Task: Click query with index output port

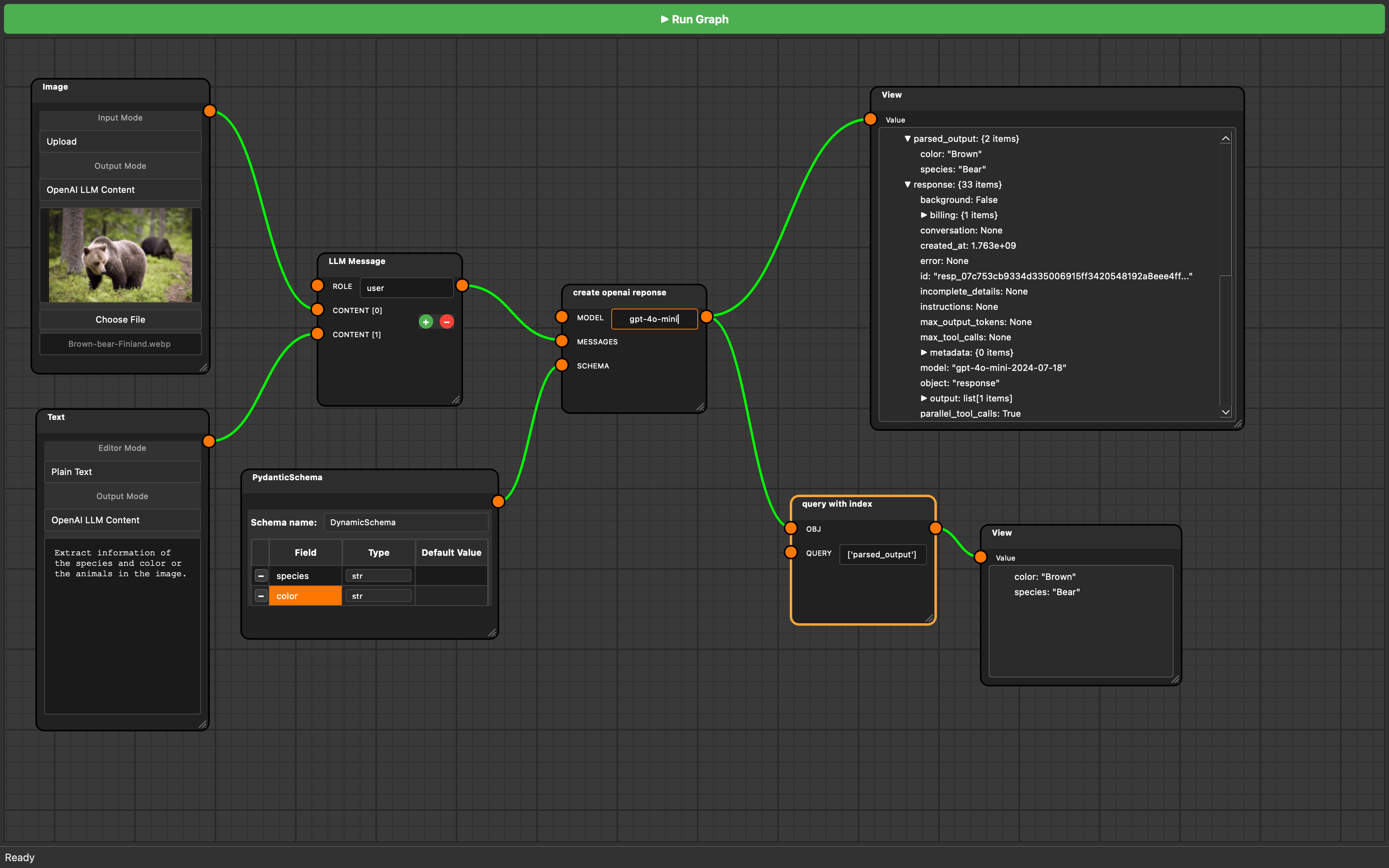Action: (935, 528)
